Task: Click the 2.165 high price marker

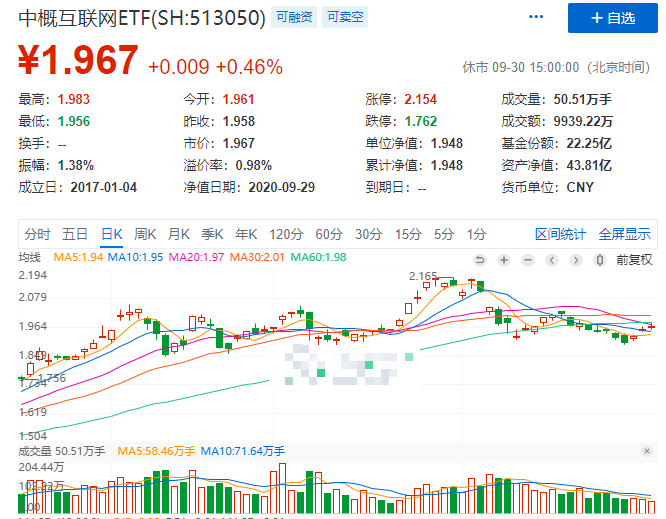Action: 423,276
